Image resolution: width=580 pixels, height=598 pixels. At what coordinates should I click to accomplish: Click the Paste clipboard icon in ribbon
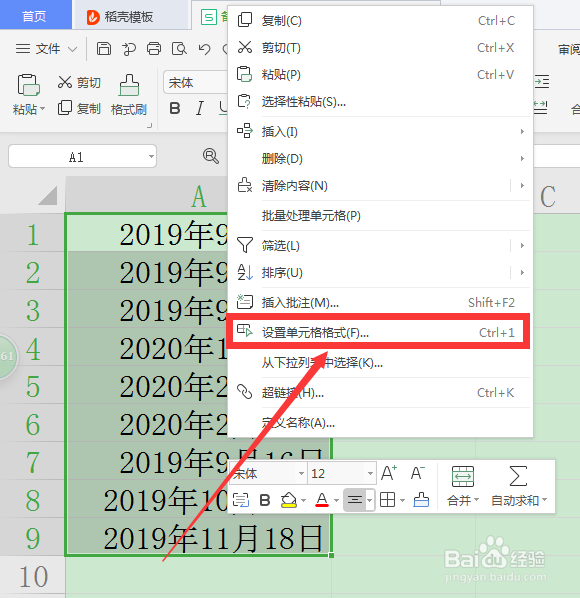click(28, 85)
